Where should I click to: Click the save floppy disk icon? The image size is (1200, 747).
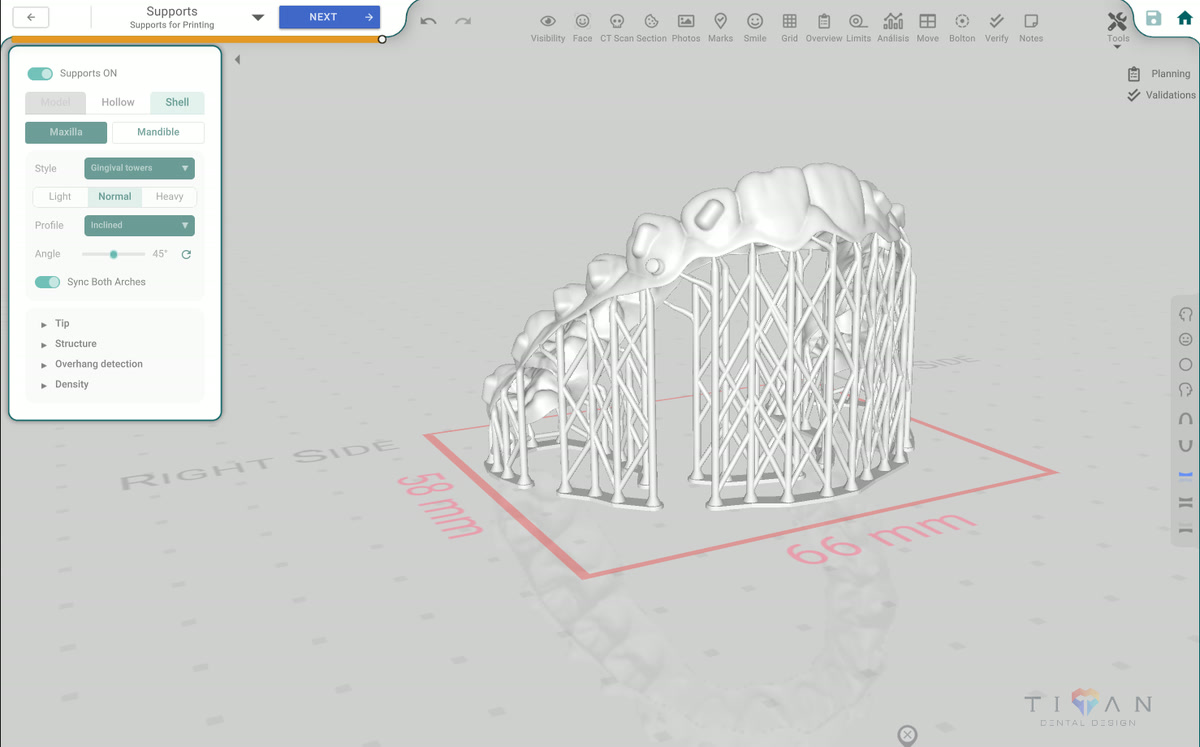[x=1154, y=18]
